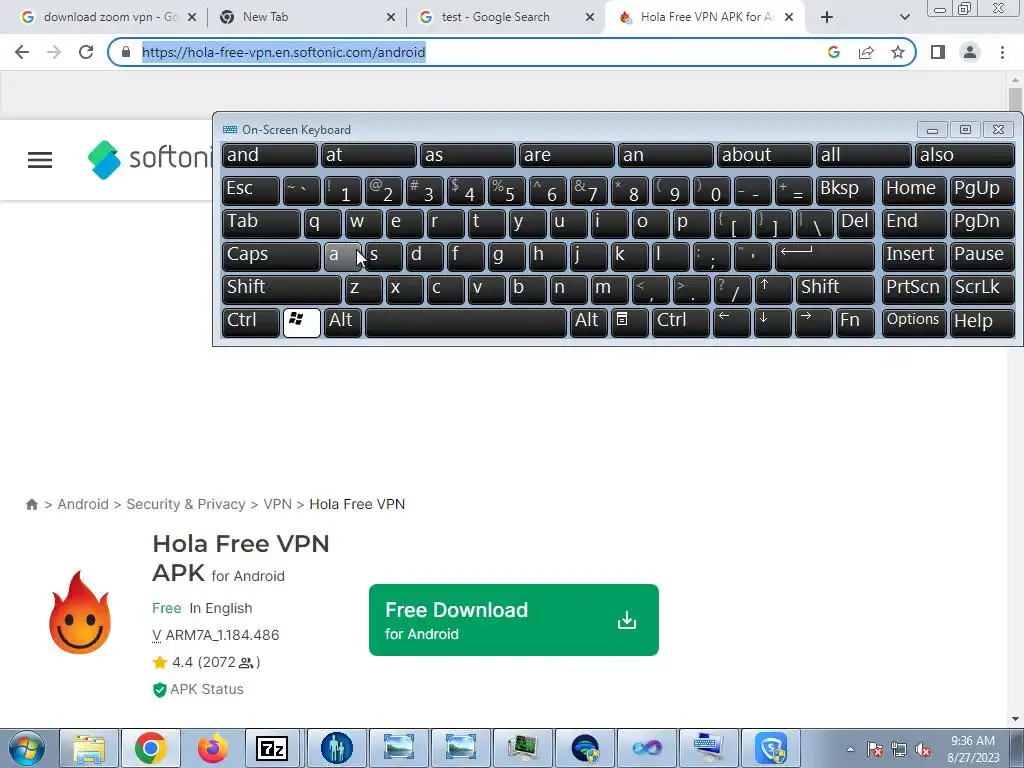Click the Hola flame app icon

coord(80,613)
